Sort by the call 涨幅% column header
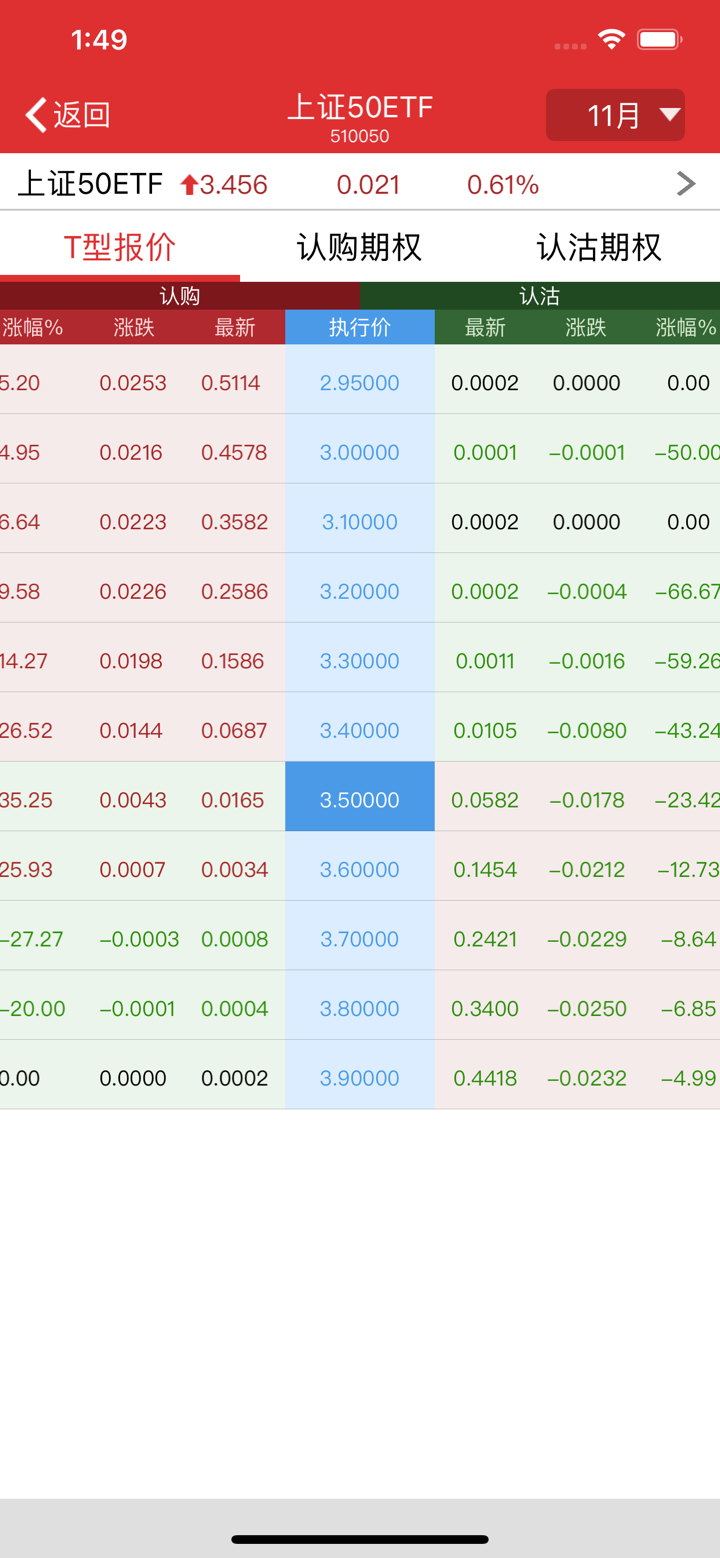The image size is (720, 1558). (x=32, y=327)
